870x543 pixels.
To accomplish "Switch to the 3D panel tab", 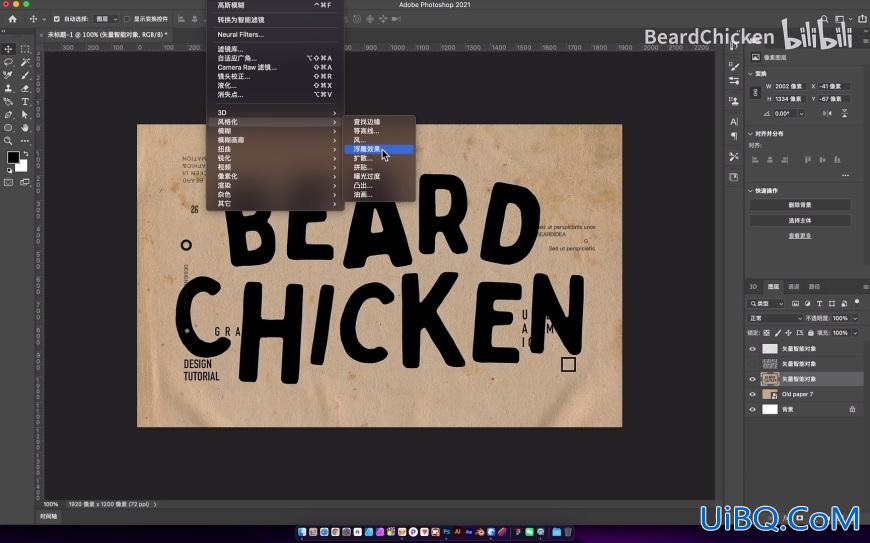I will 753,287.
